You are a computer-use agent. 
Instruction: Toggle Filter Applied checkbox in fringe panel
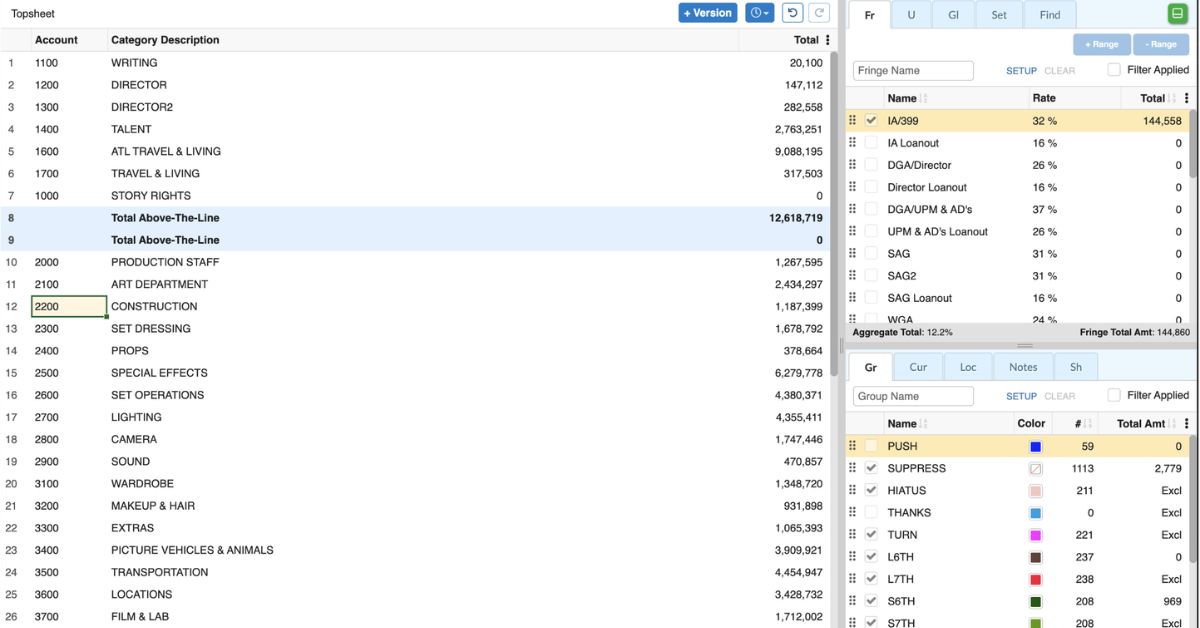coord(1114,70)
